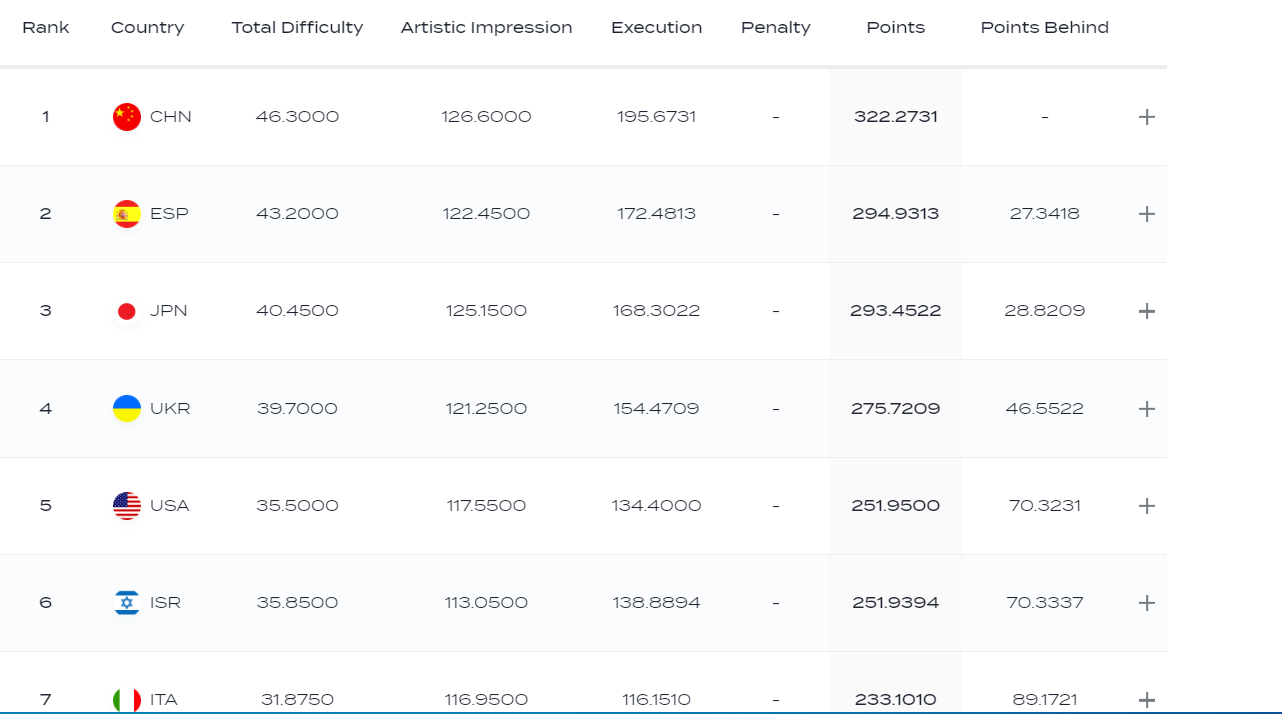Click the Execution column header
Image resolution: width=1282 pixels, height=714 pixels.
click(656, 28)
